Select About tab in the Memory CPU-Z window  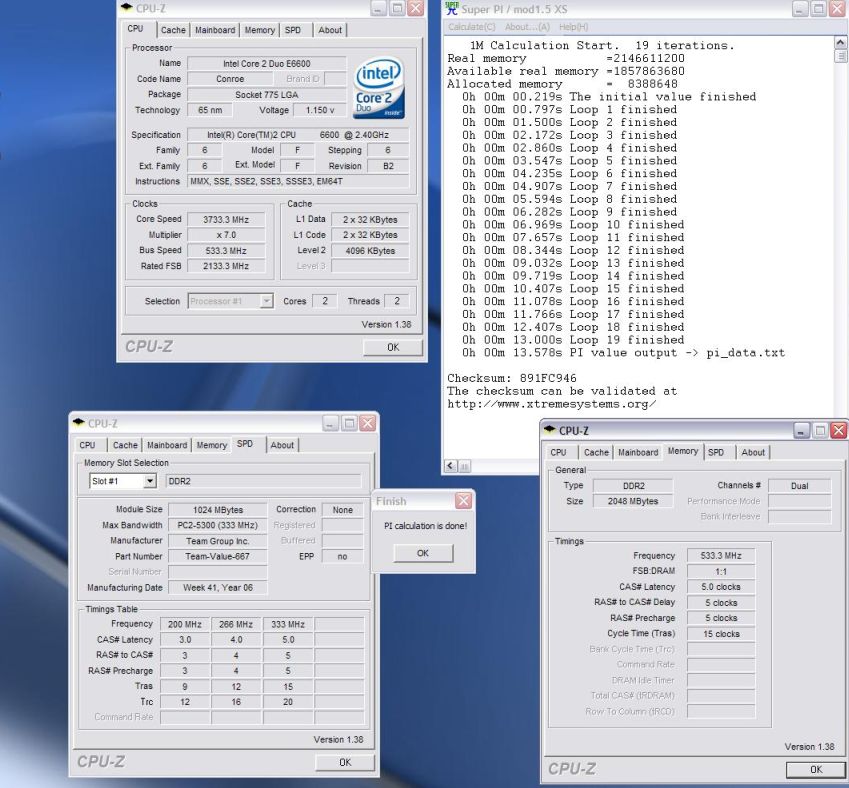click(753, 452)
